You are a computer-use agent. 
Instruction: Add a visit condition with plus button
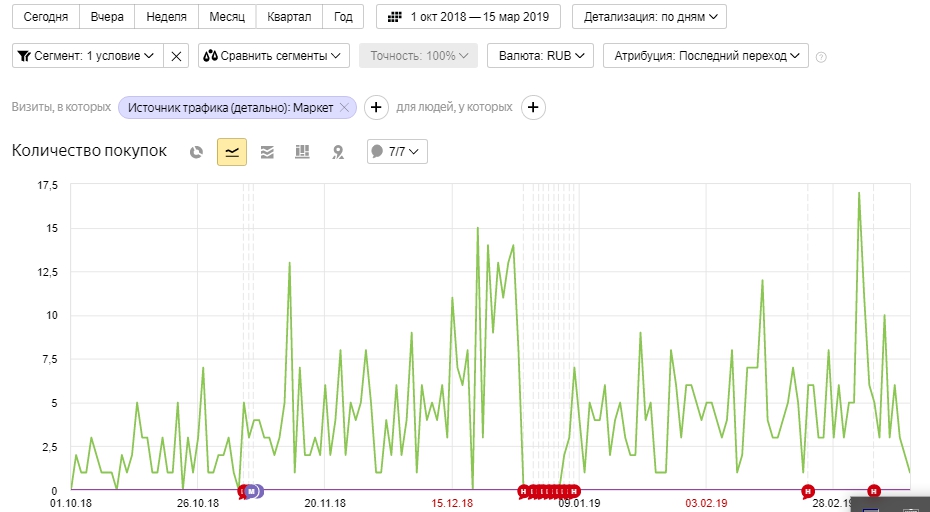(376, 107)
